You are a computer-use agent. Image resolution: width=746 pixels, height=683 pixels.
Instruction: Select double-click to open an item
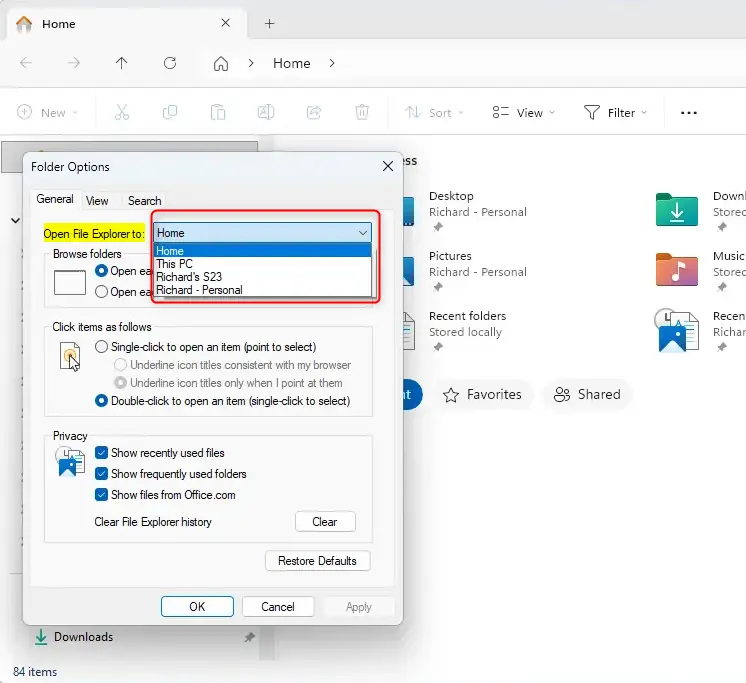(101, 401)
